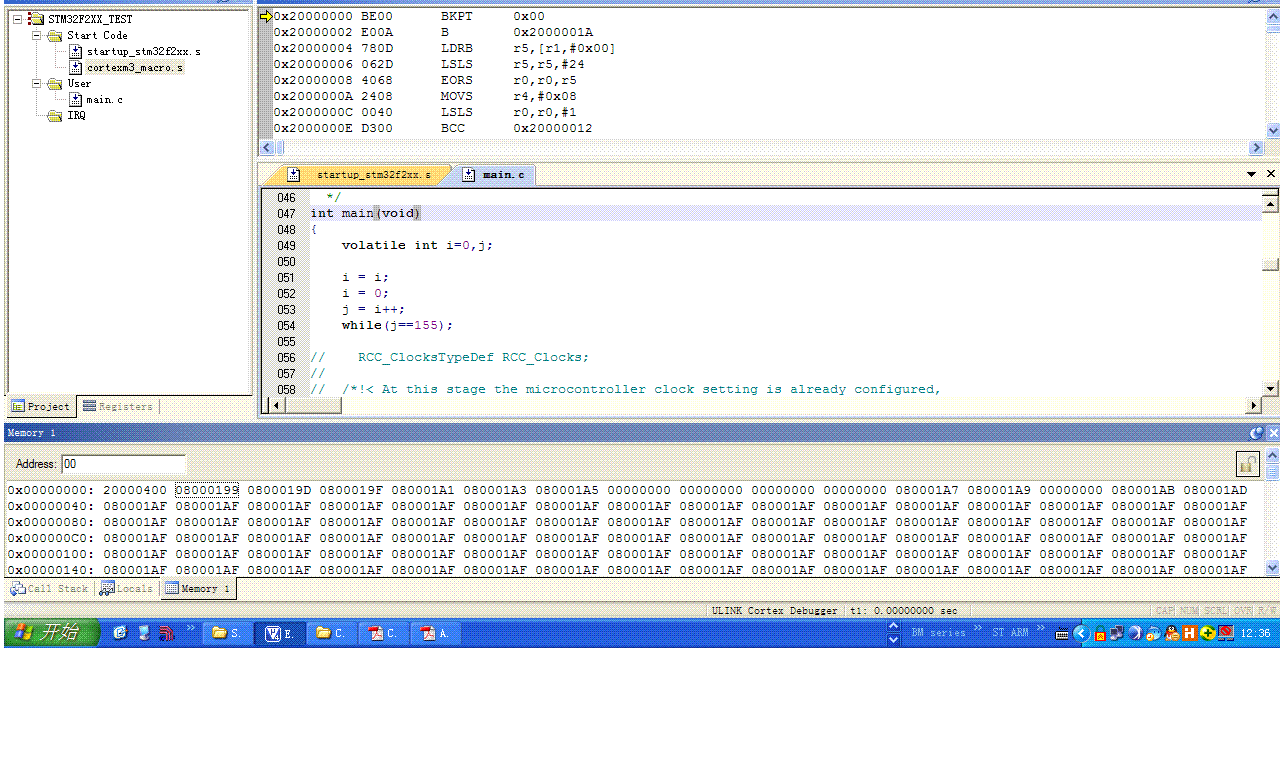Select startup_stm32f2xx.s in the project tree
Viewport: 1280px width, 768px height.
click(143, 51)
